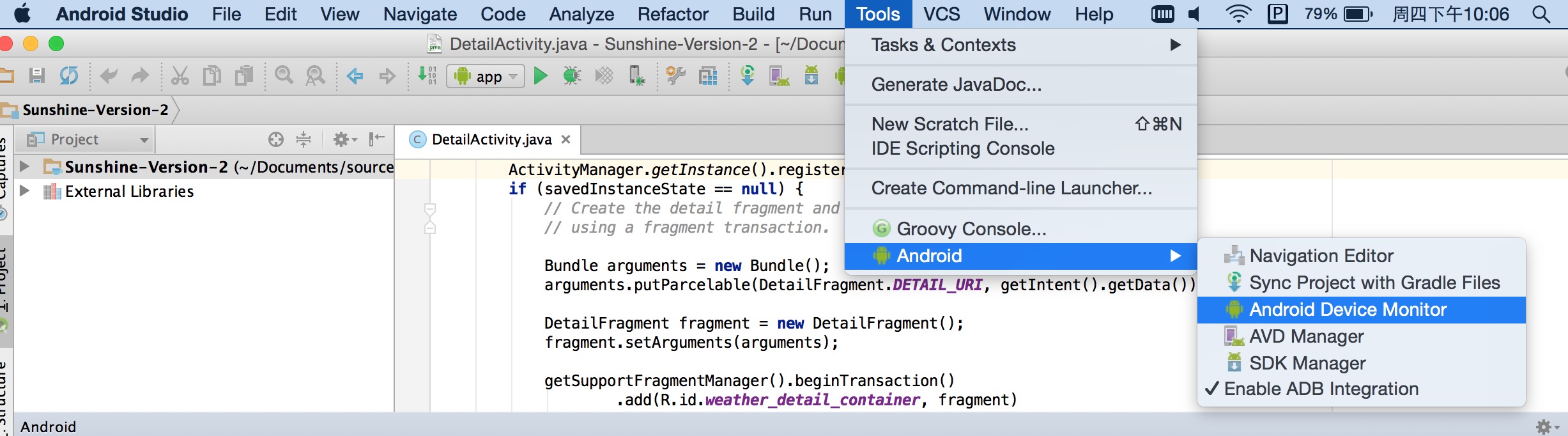
Task: Open Groovy Console... menu entry
Action: pos(1020,229)
